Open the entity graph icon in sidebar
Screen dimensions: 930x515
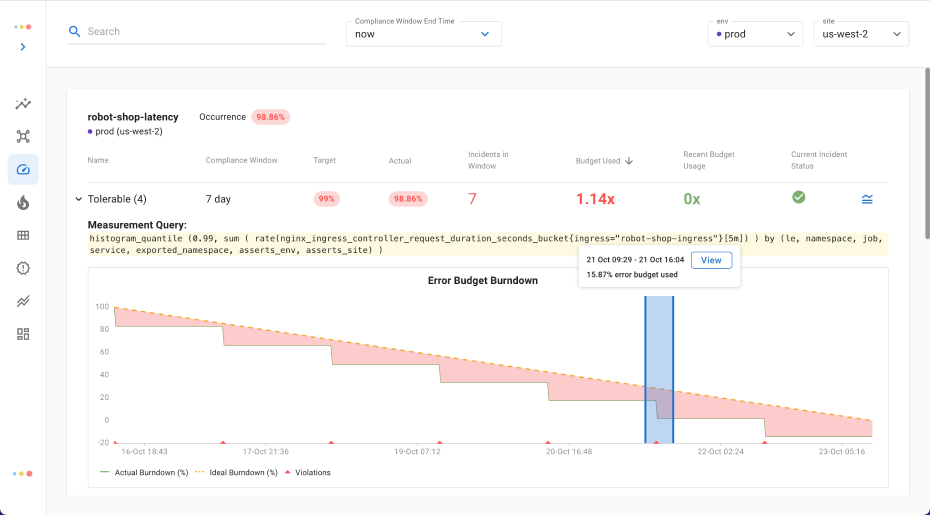tap(23, 136)
